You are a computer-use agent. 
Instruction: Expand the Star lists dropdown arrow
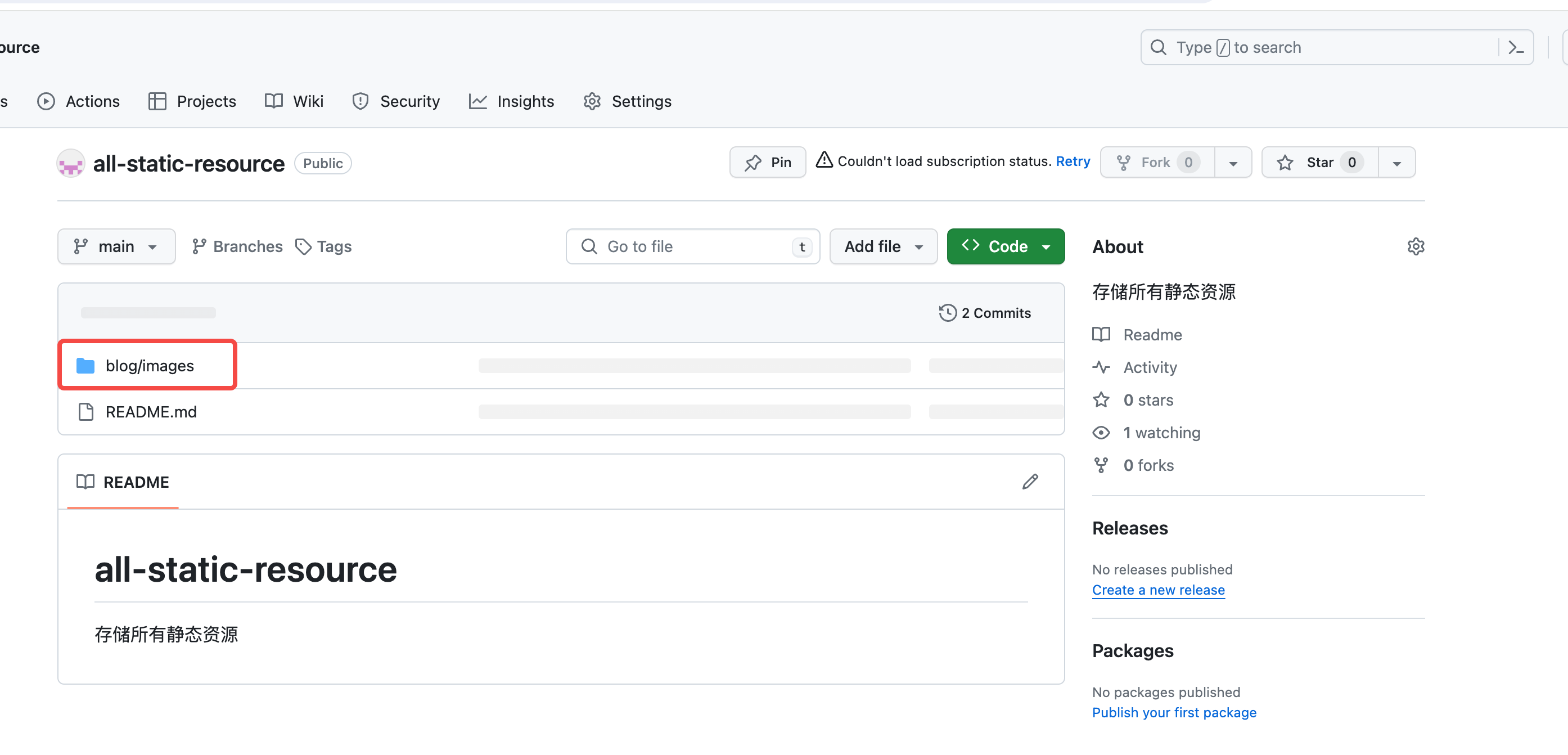click(x=1396, y=163)
